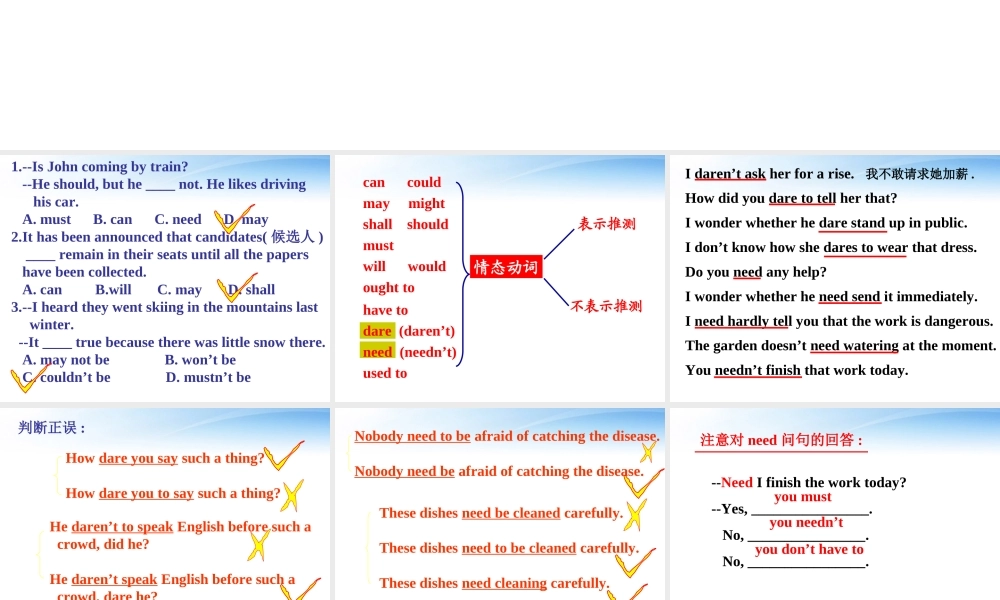Click 'would' in the modal verb list
This screenshot has width=1000, height=600.
tap(427, 267)
